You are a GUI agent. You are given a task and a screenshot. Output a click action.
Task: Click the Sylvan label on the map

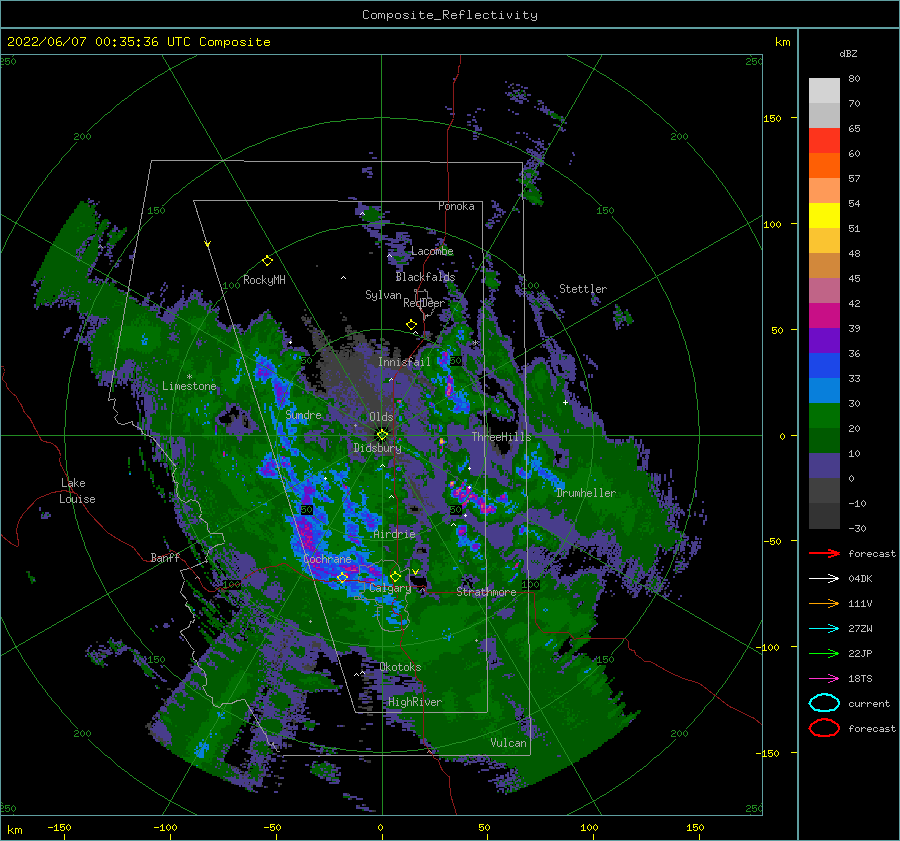point(383,295)
